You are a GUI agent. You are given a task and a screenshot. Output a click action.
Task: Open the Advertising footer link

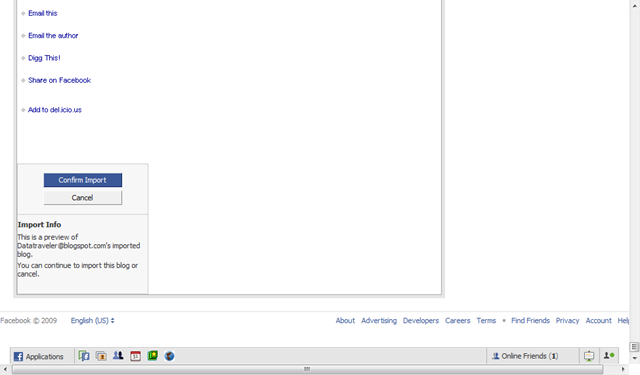click(379, 321)
